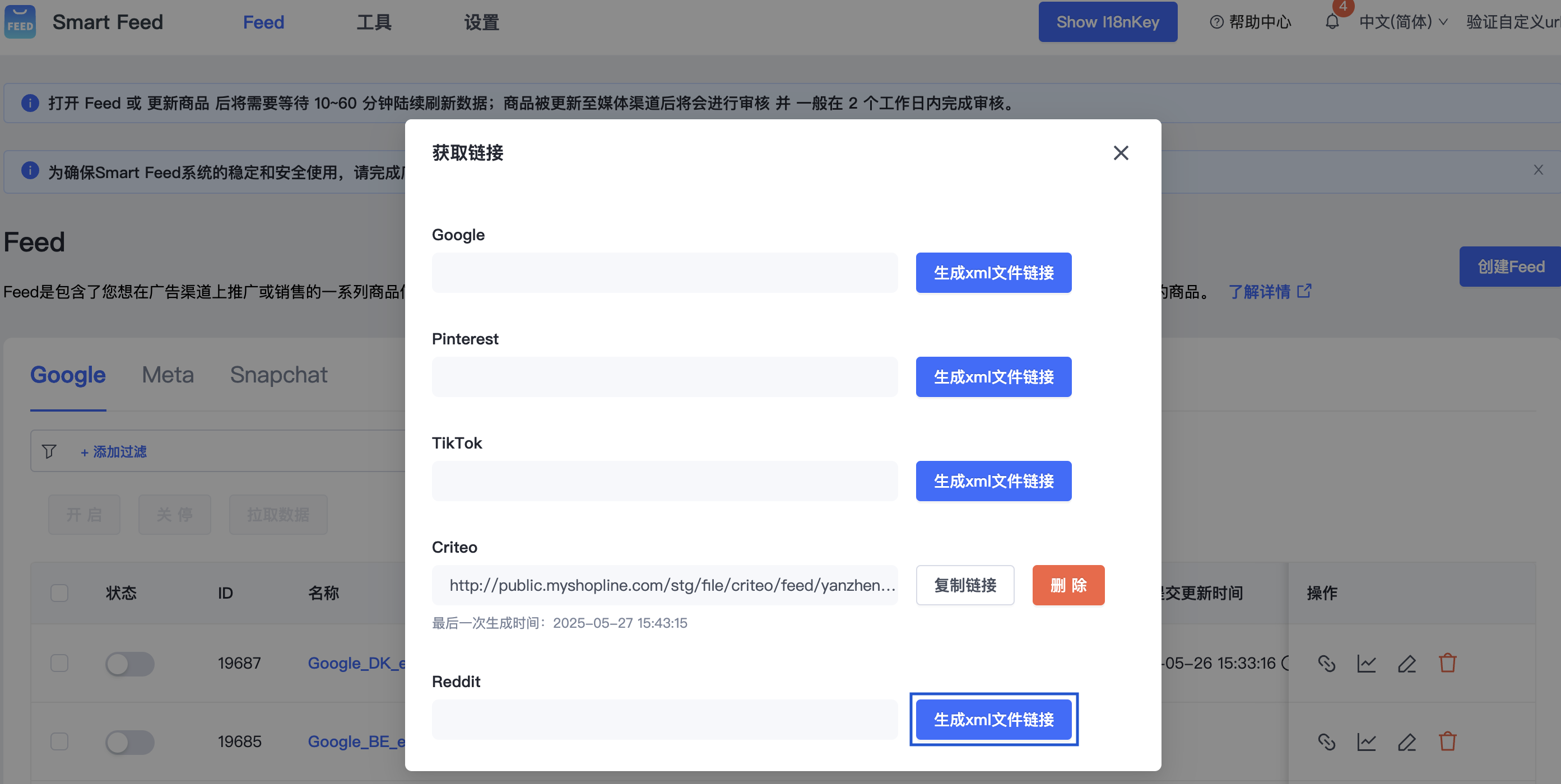
Task: Click the ID 19685 cell
Action: click(239, 741)
